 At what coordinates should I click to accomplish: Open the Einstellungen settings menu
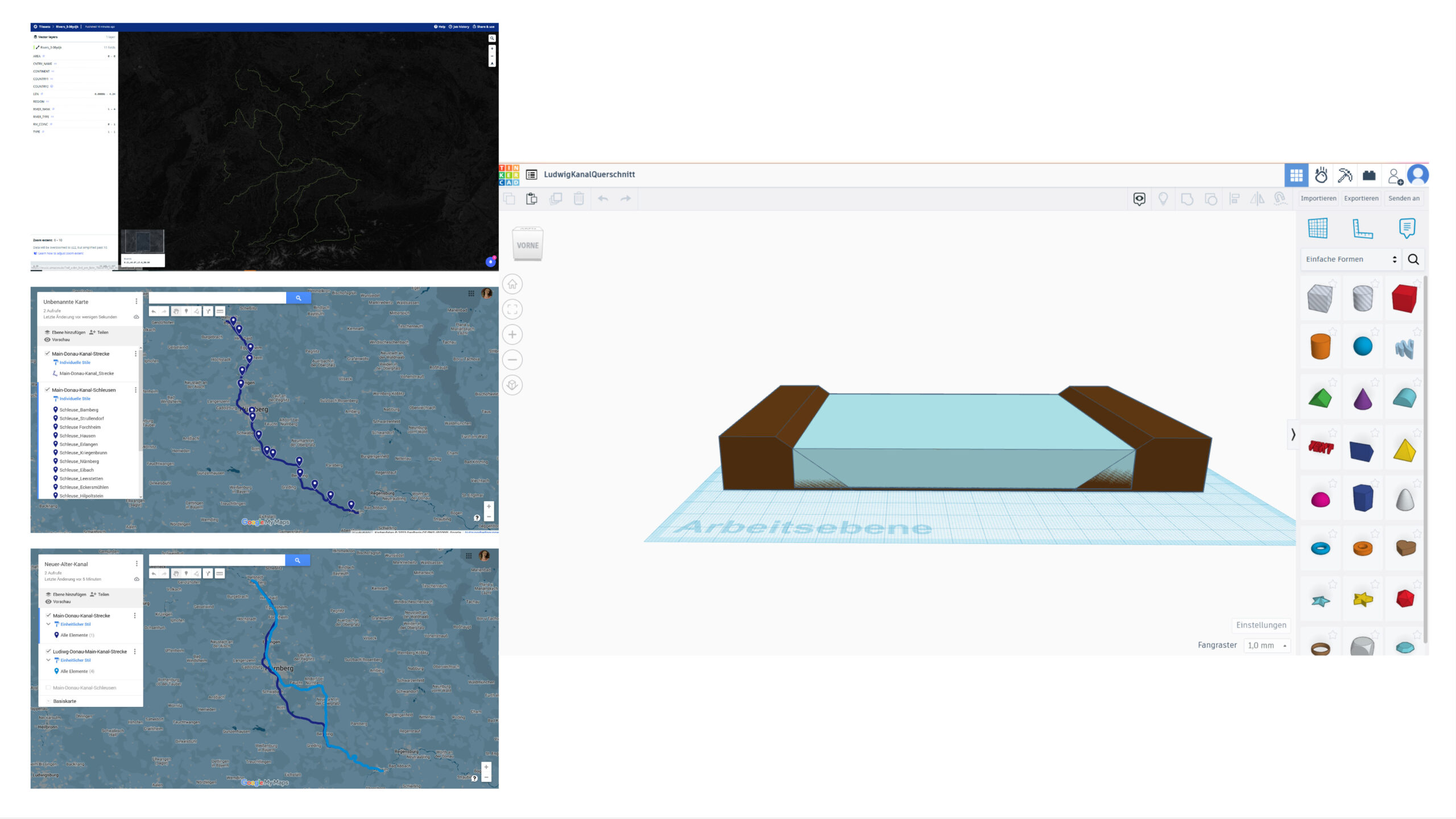(1260, 625)
